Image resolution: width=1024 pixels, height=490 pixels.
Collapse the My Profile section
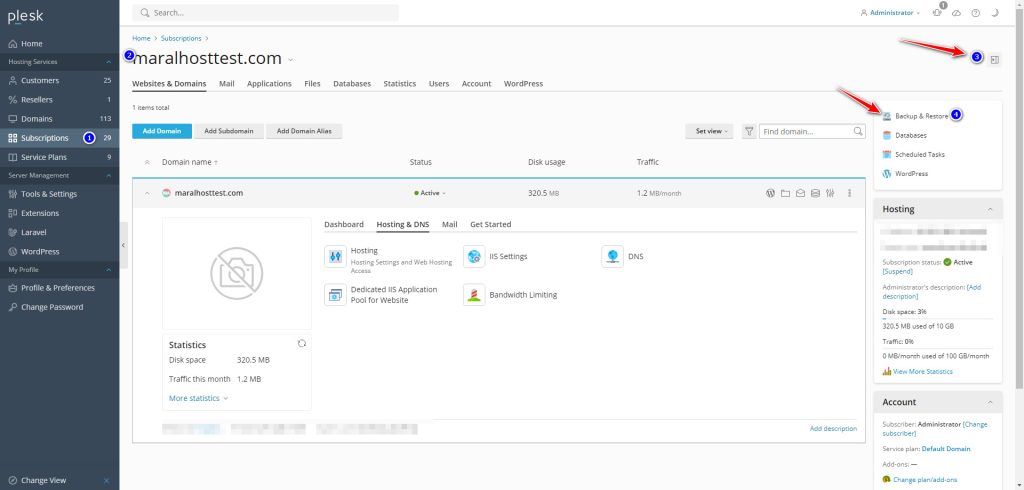[x=108, y=270]
